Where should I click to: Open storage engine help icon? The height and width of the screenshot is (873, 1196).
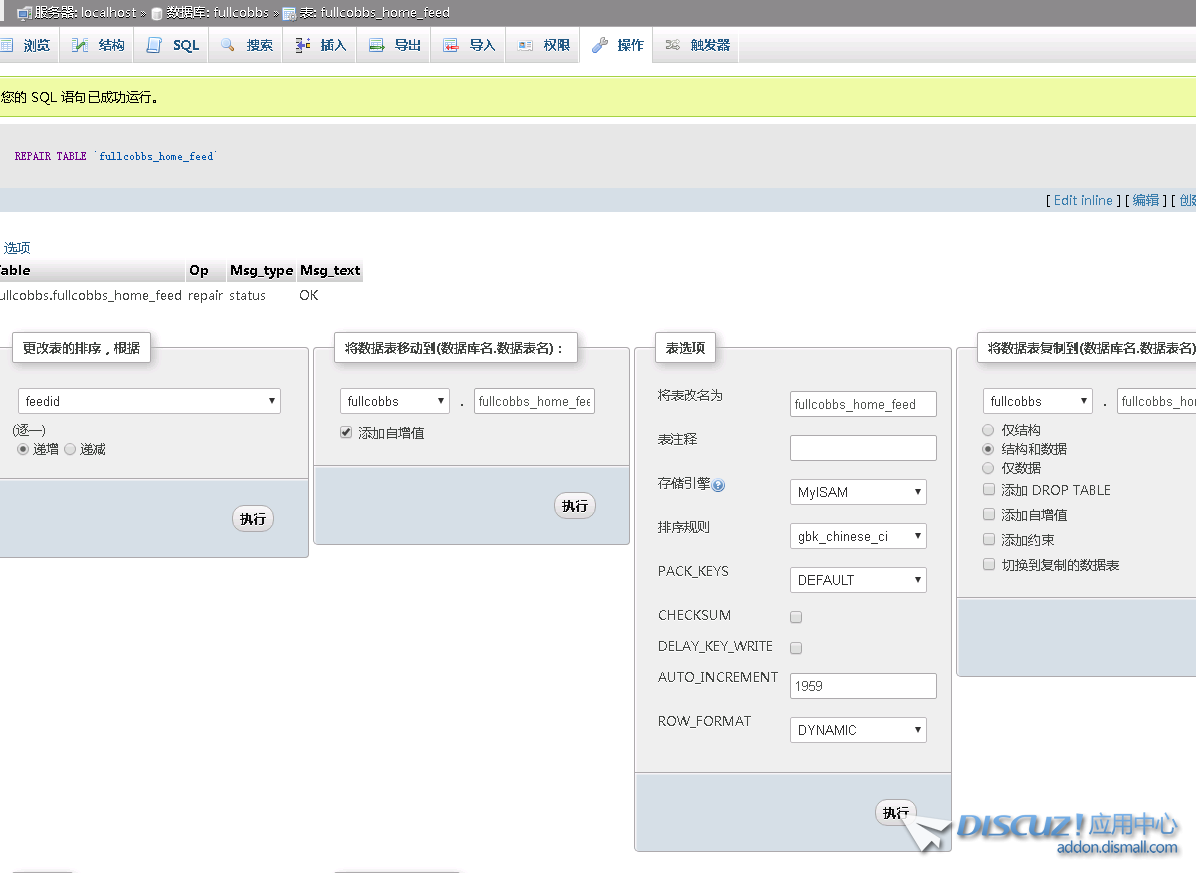tap(718, 485)
